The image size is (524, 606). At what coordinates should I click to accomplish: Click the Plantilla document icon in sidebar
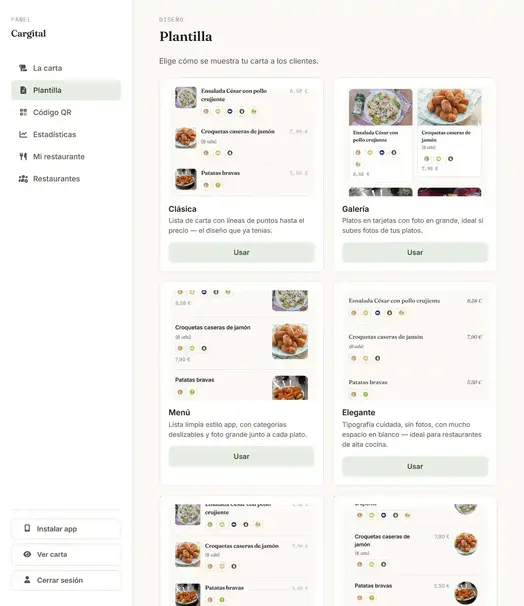[x=23, y=90]
